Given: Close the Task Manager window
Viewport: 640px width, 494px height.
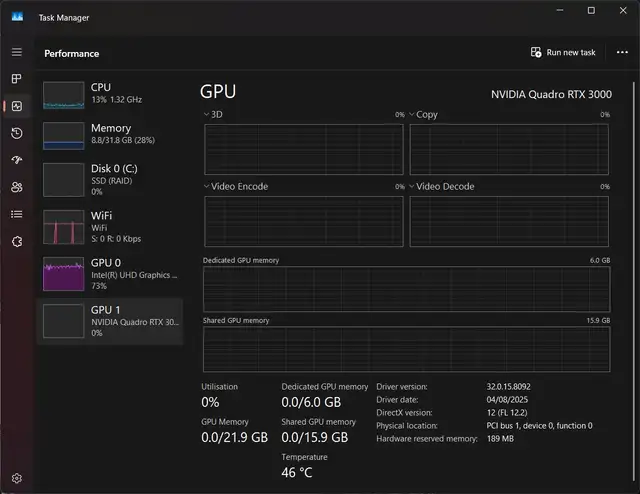Looking at the screenshot, I should coord(623,10).
